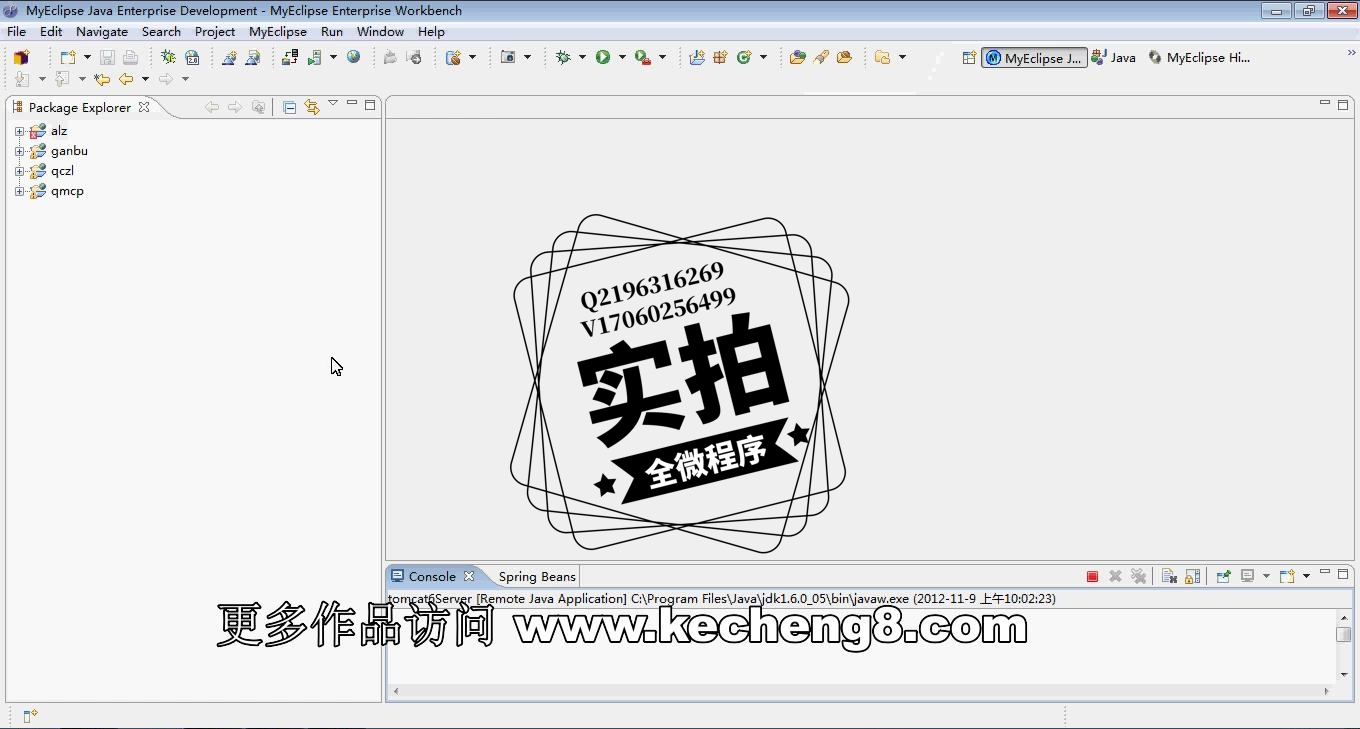Open the File menu
The width and height of the screenshot is (1360, 729).
pyautogui.click(x=16, y=31)
